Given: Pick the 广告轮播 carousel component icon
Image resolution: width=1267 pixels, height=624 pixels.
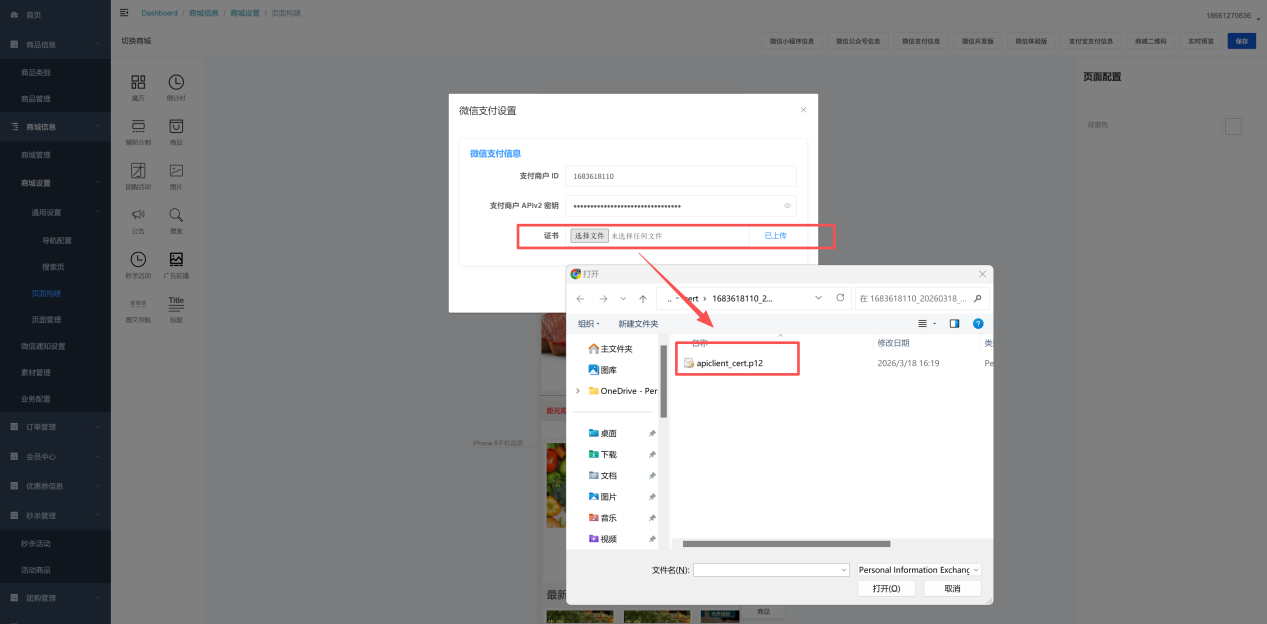Looking at the screenshot, I should coord(176,260).
